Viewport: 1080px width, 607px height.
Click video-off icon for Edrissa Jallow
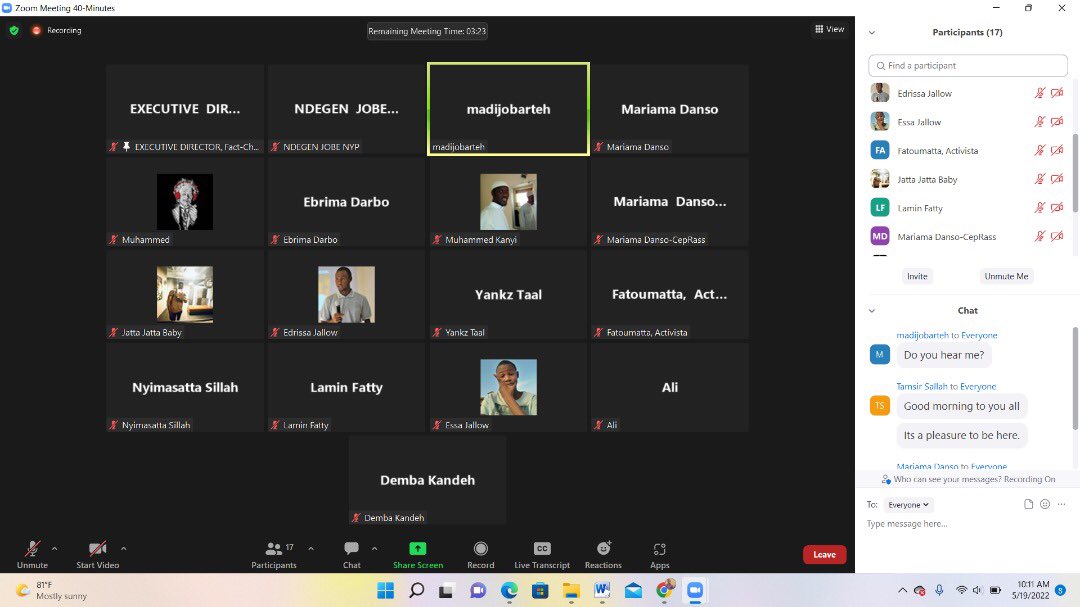(x=1057, y=93)
